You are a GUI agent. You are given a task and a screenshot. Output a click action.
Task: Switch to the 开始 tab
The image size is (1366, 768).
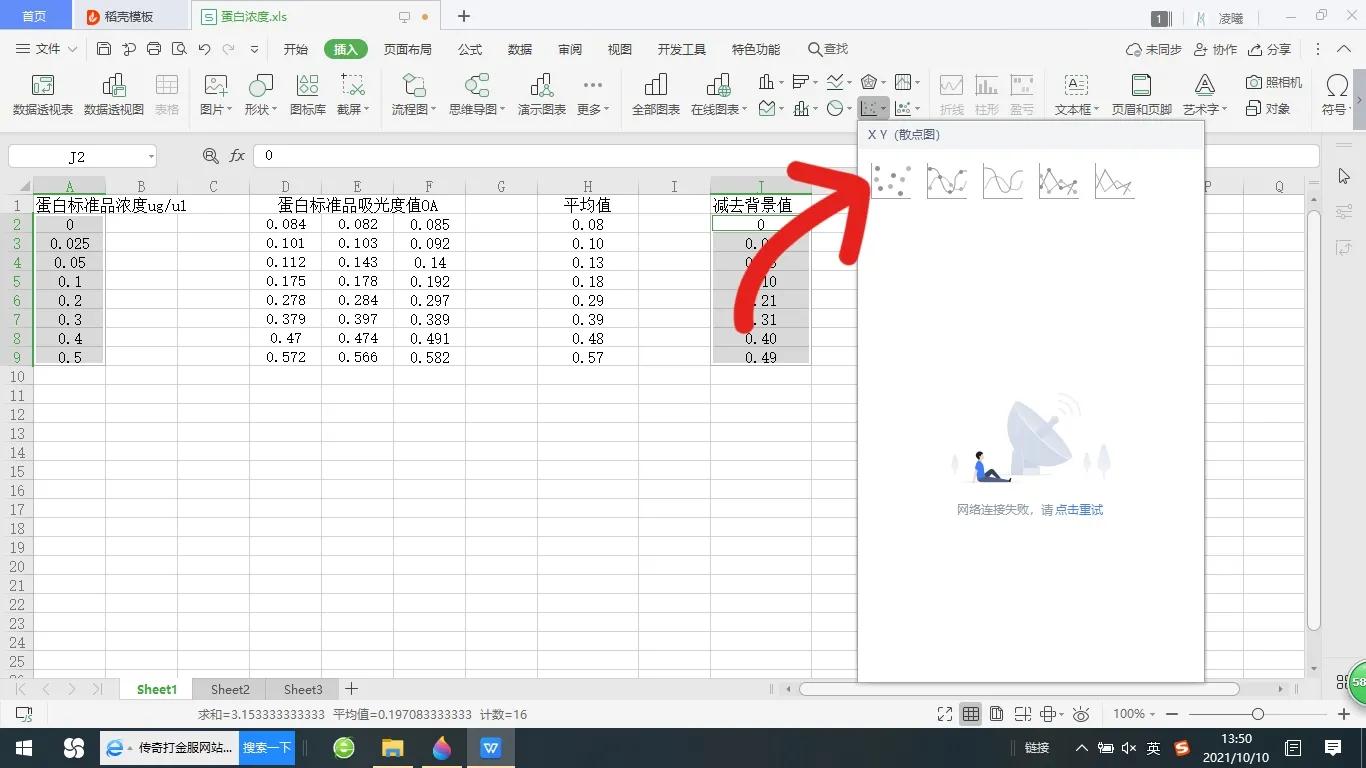point(296,49)
